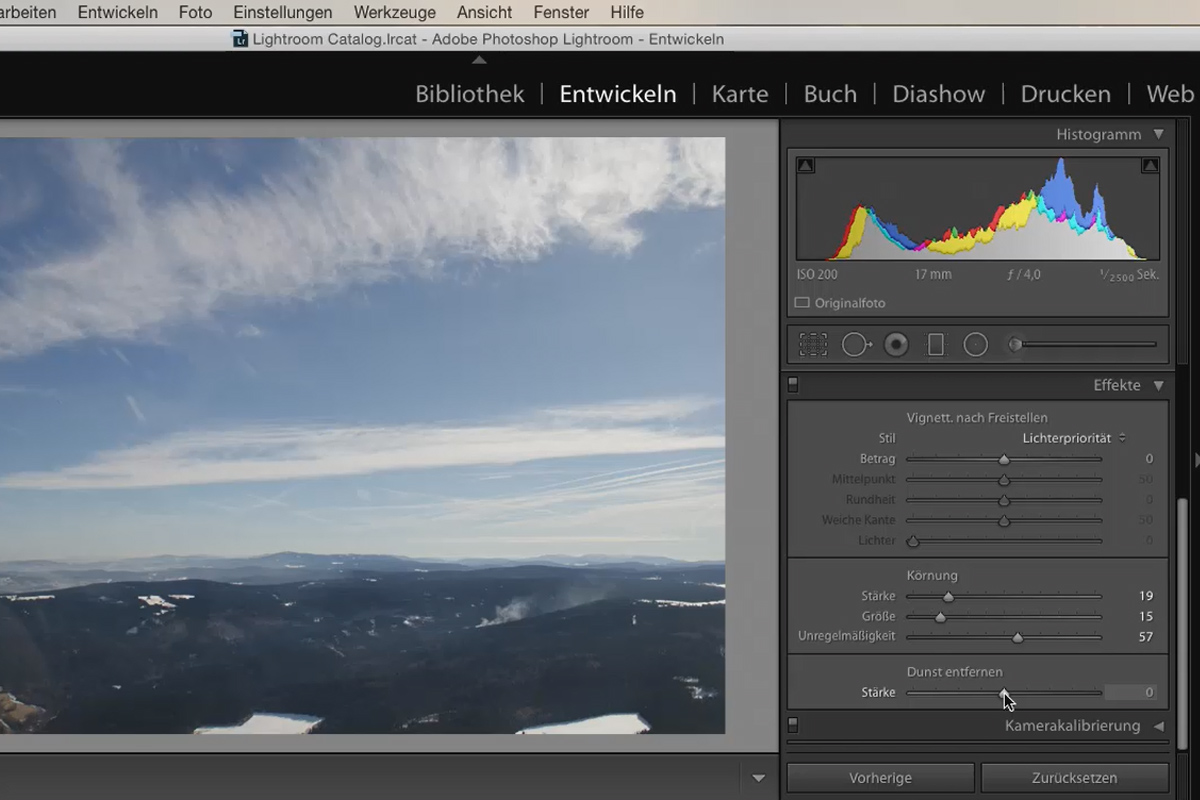Click the Vignette Betrag slider handle
Screen dimensions: 1200x800
click(1004, 460)
